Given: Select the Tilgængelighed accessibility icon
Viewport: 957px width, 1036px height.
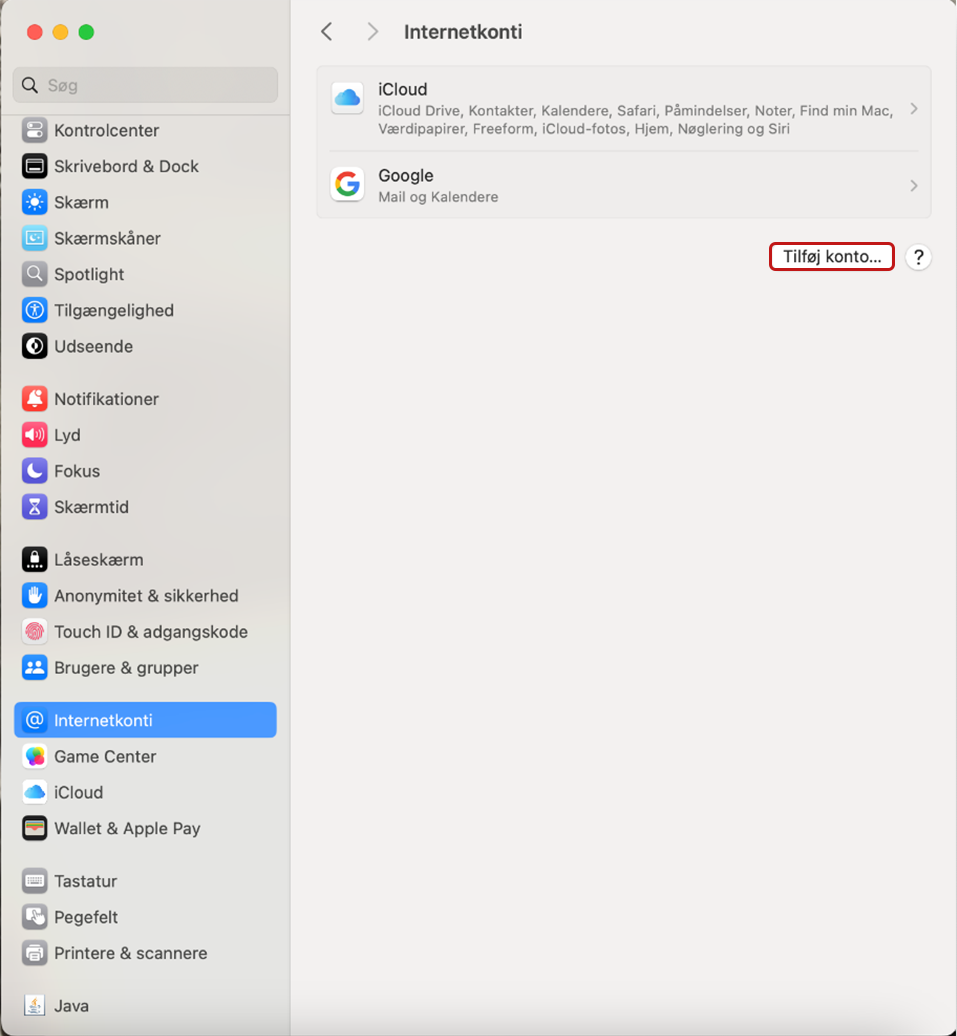Looking at the screenshot, I should pyautogui.click(x=34, y=311).
